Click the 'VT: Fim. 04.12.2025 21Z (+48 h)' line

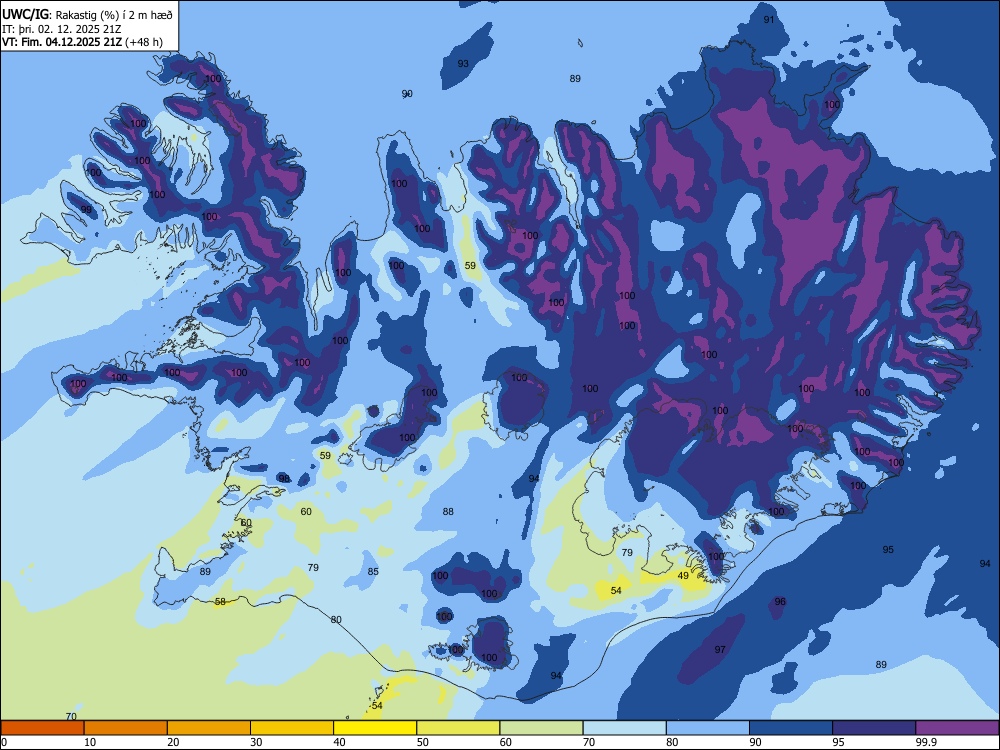(x=82, y=42)
